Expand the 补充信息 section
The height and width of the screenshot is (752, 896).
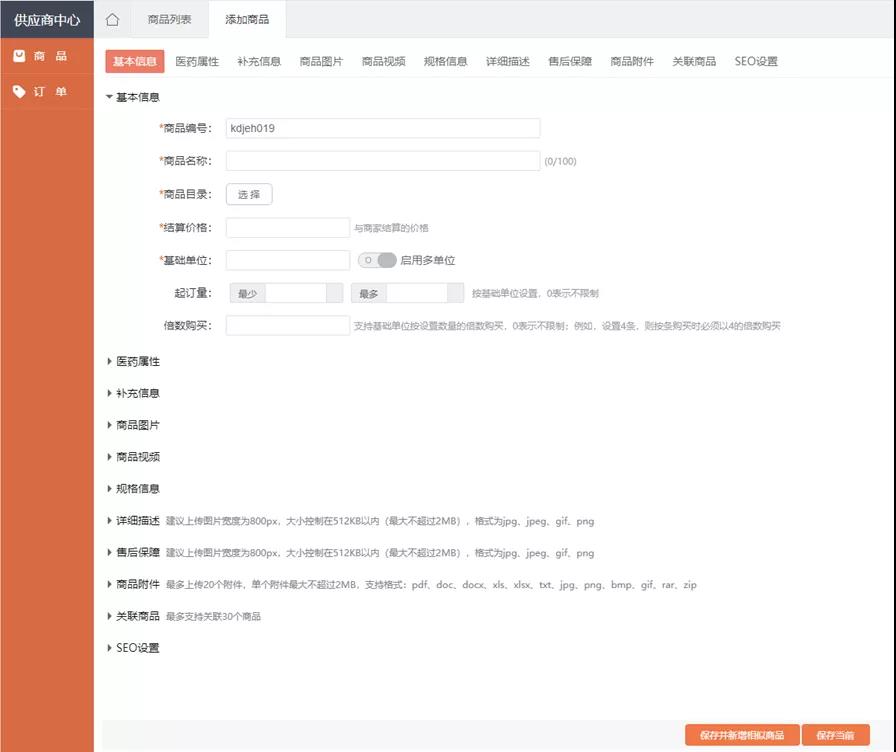click(x=133, y=393)
